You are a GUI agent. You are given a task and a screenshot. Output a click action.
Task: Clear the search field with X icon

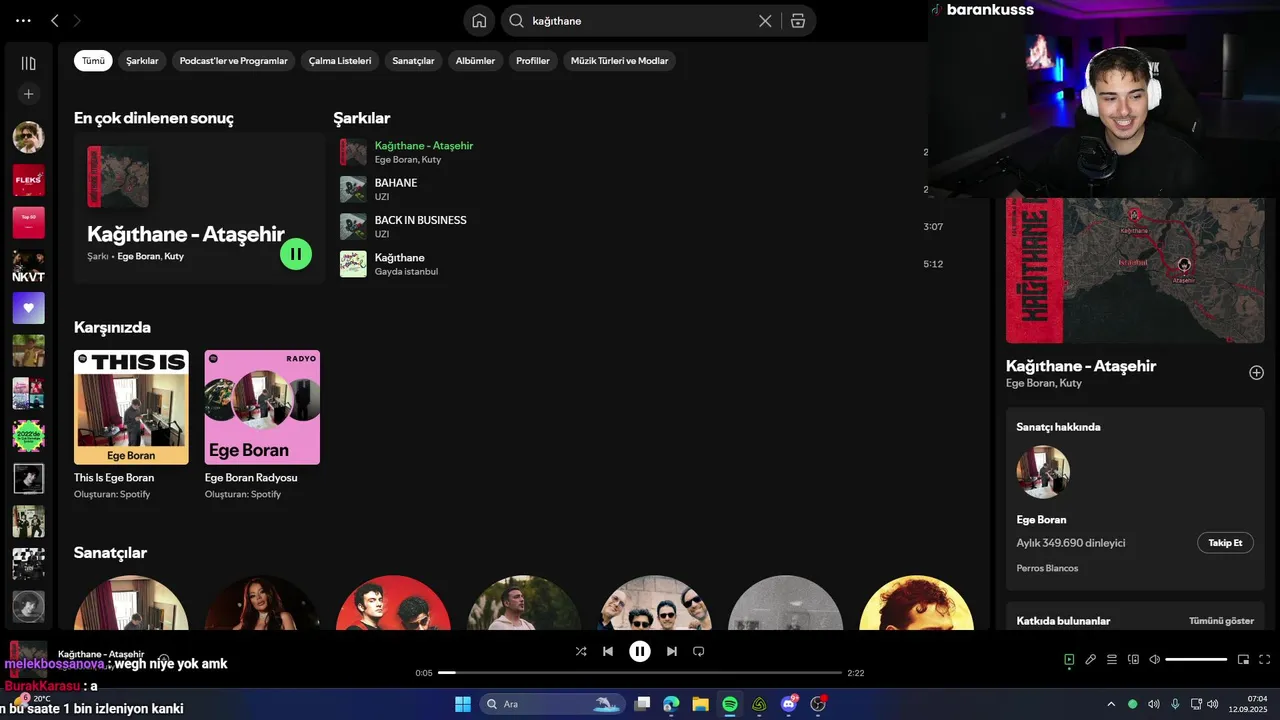pyautogui.click(x=765, y=21)
